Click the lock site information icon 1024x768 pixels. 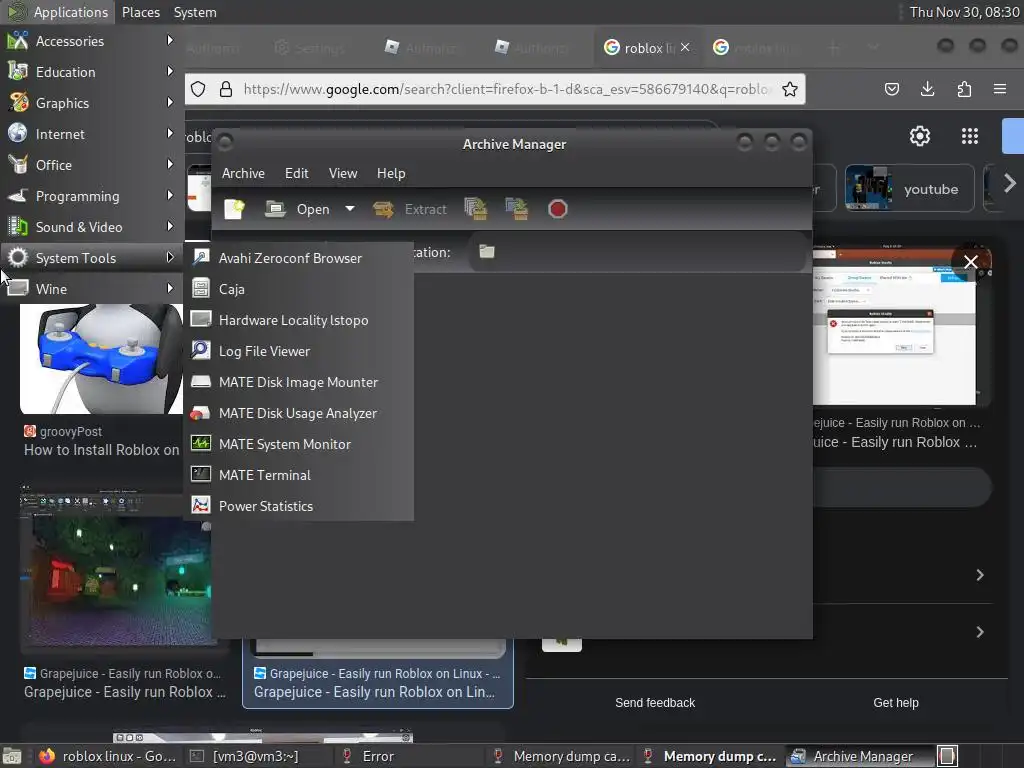[225, 89]
